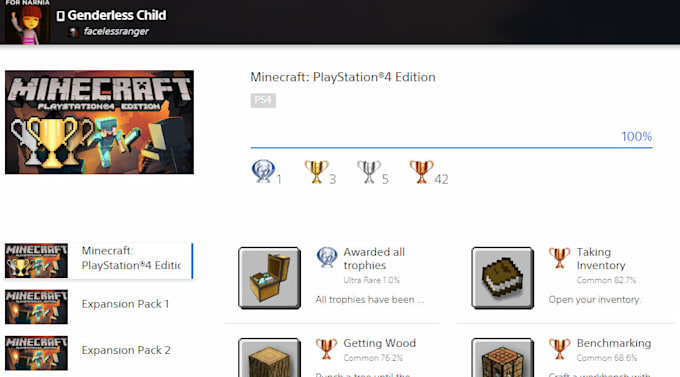Click the Expansion Pack 1 thumbnail
This screenshot has height=377, width=680.
pyautogui.click(x=36, y=307)
